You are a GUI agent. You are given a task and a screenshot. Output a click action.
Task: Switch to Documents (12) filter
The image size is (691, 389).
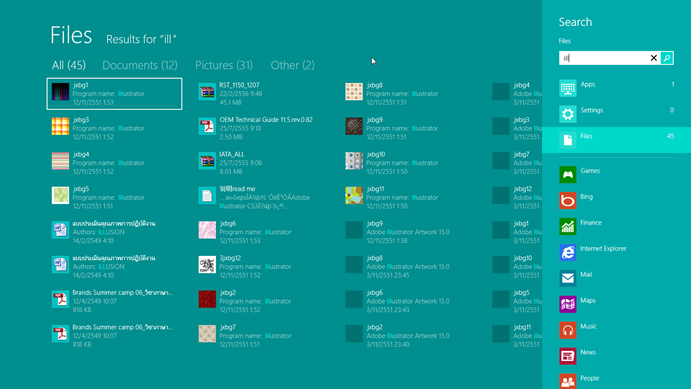click(140, 65)
